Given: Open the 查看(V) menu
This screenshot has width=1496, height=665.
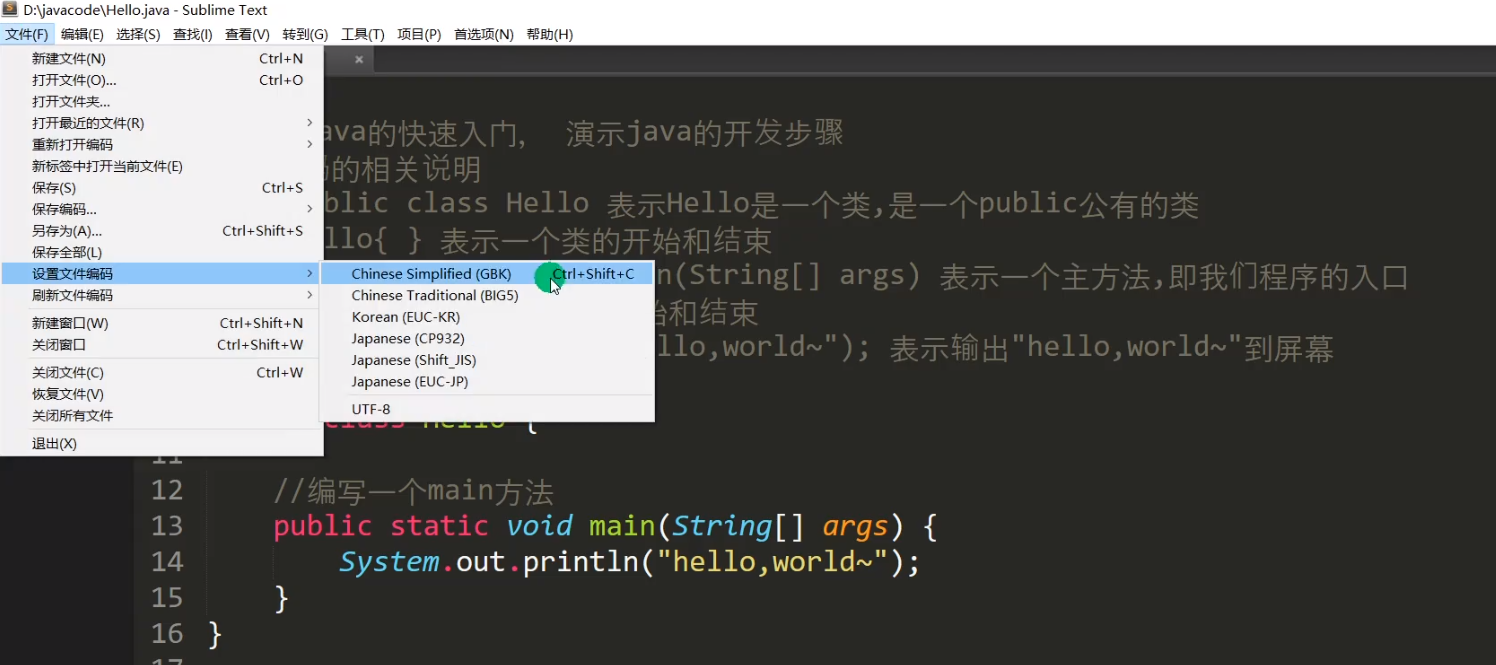Looking at the screenshot, I should coord(247,34).
